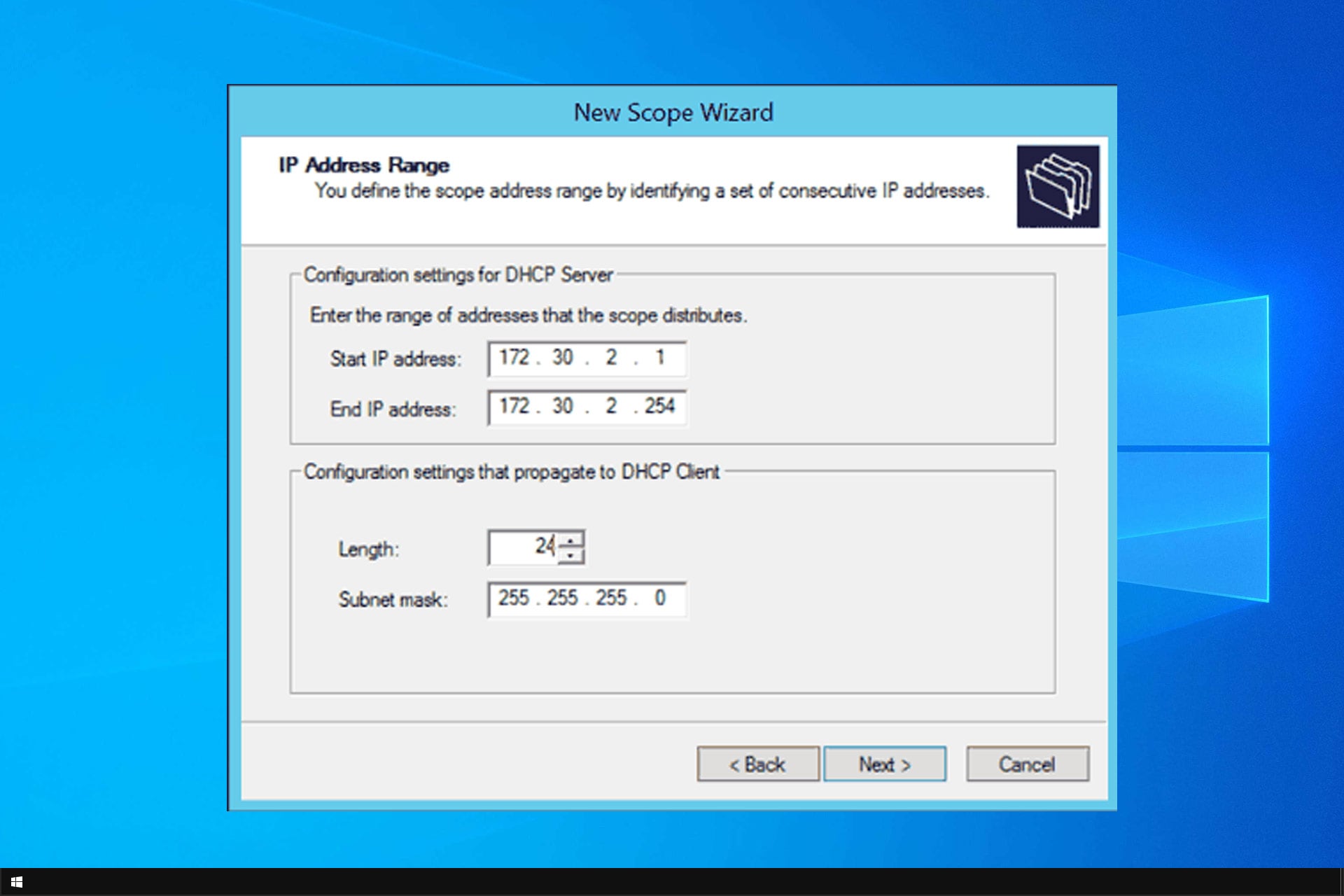This screenshot has width=1344, height=896.
Task: Click the Next > button
Action: point(884,764)
